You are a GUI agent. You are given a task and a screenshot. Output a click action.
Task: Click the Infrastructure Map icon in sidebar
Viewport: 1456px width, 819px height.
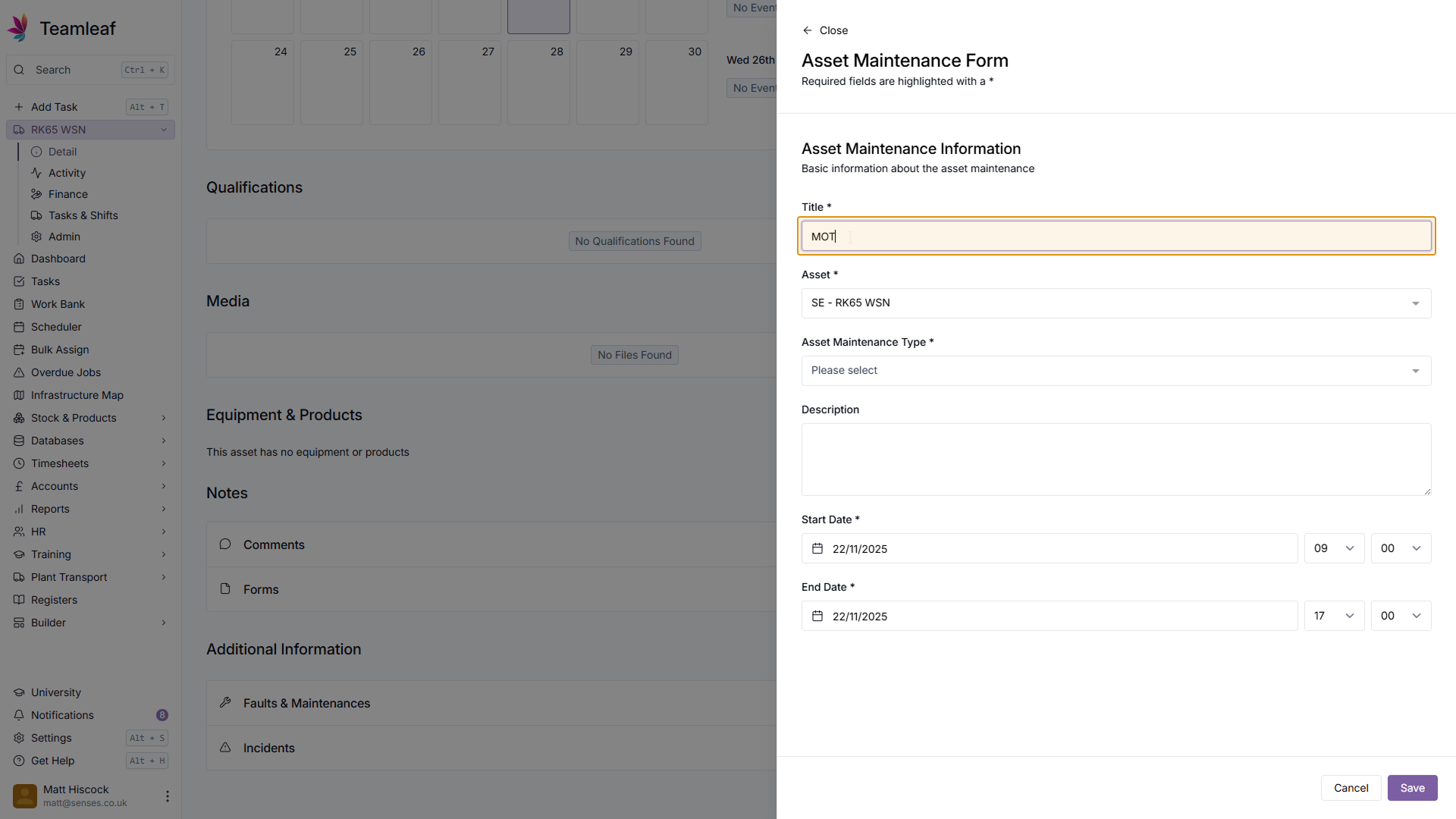19,395
